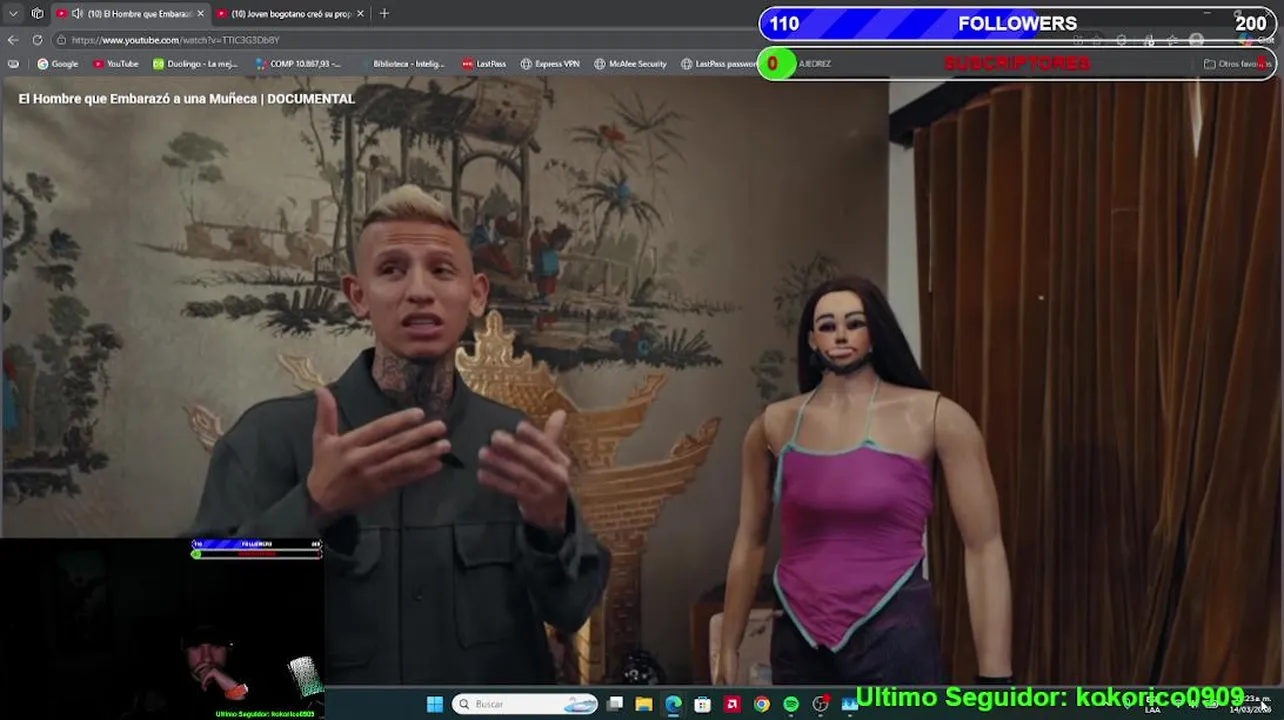Click the browser back arrow
The image size is (1284, 720).
point(13,40)
